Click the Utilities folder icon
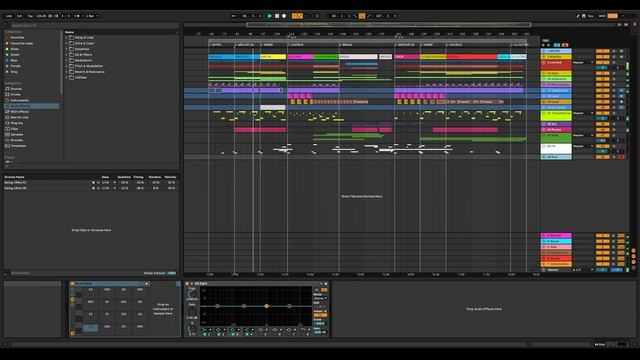The height and width of the screenshot is (360, 640). tap(71, 77)
